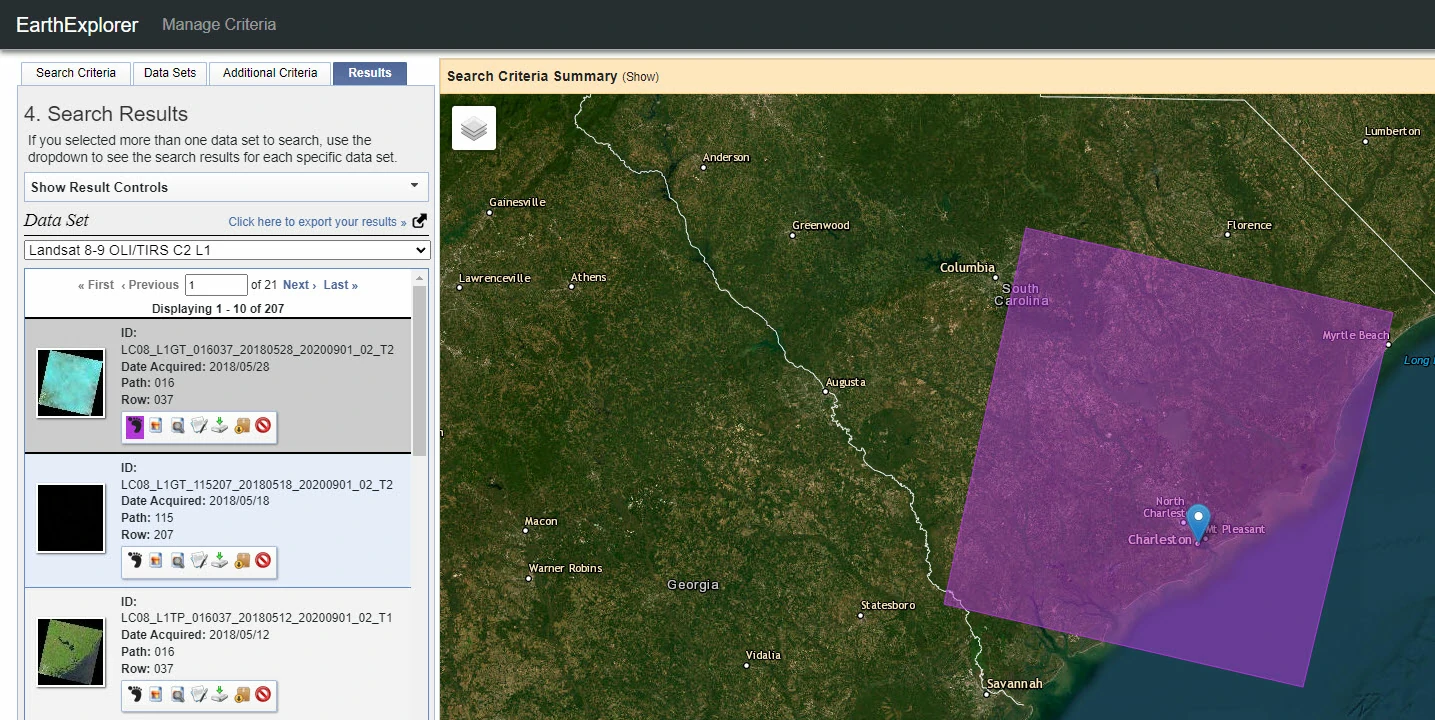Show footprint for the 2018/05/18 scene
Image resolution: width=1435 pixels, height=720 pixels.
135,561
